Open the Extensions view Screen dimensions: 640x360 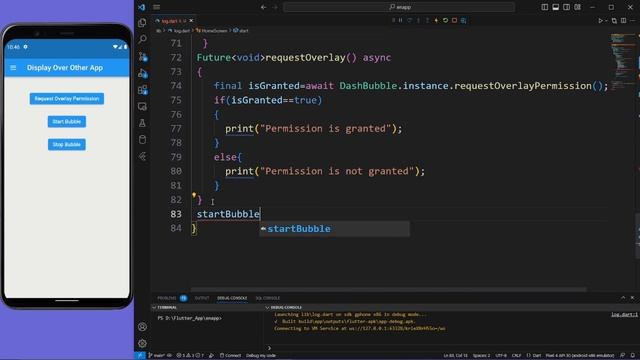tap(142, 90)
